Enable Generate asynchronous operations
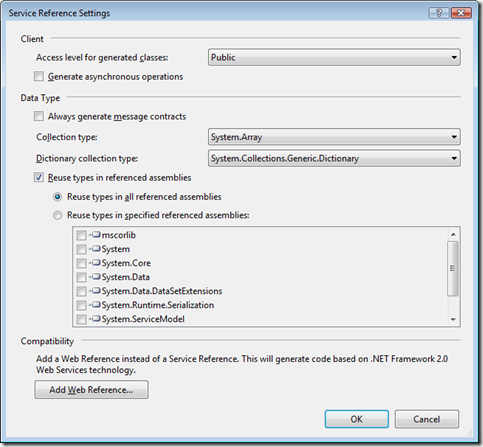The width and height of the screenshot is (483, 447). (x=39, y=76)
